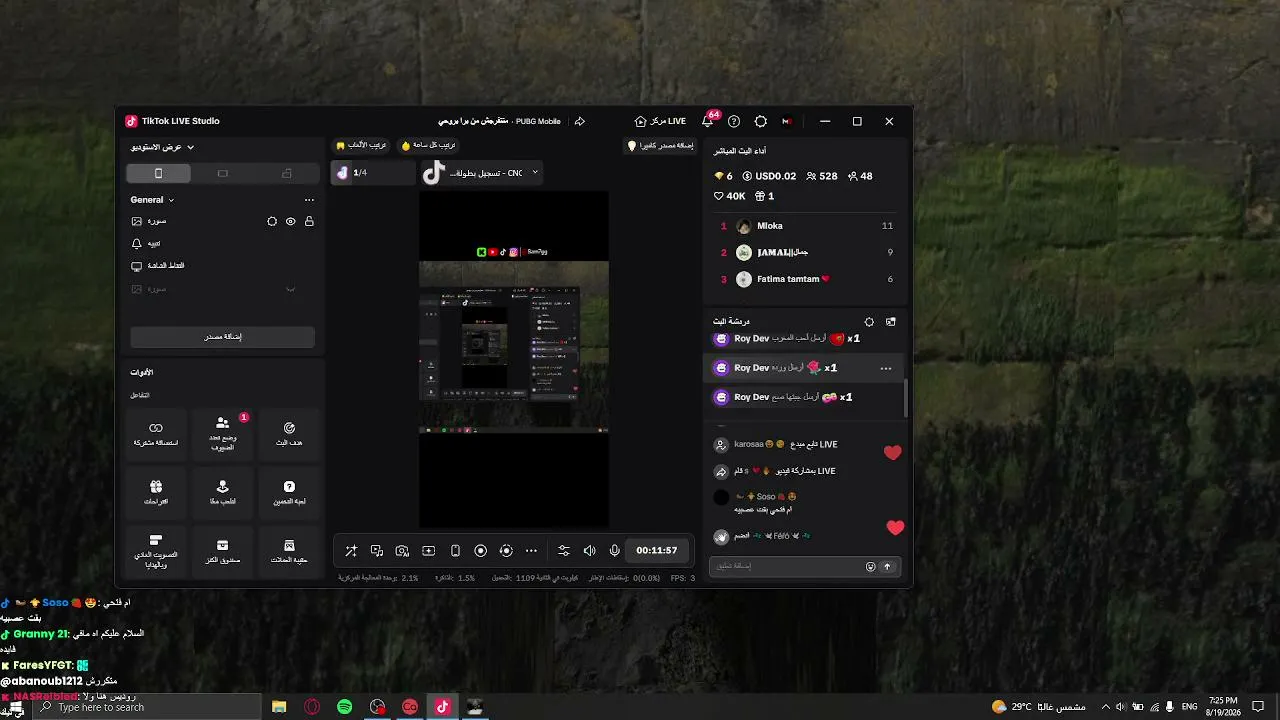Switch to landscape screen layout

click(222, 173)
